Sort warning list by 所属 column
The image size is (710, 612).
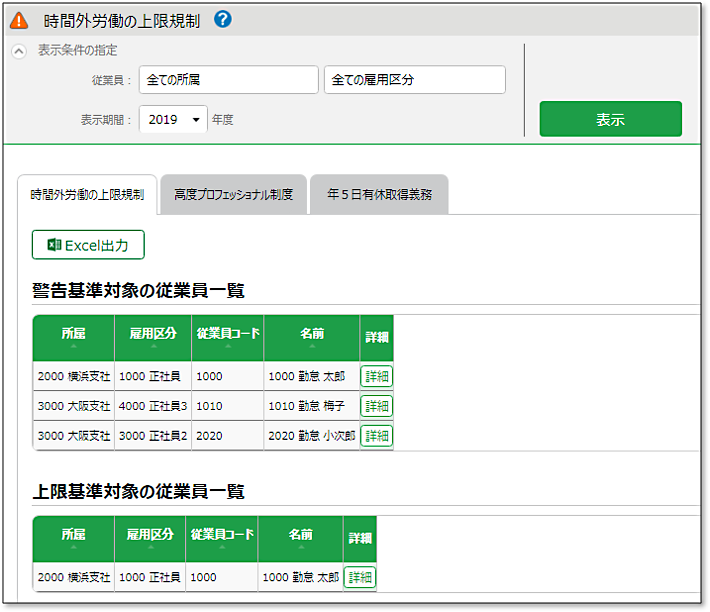point(74,338)
